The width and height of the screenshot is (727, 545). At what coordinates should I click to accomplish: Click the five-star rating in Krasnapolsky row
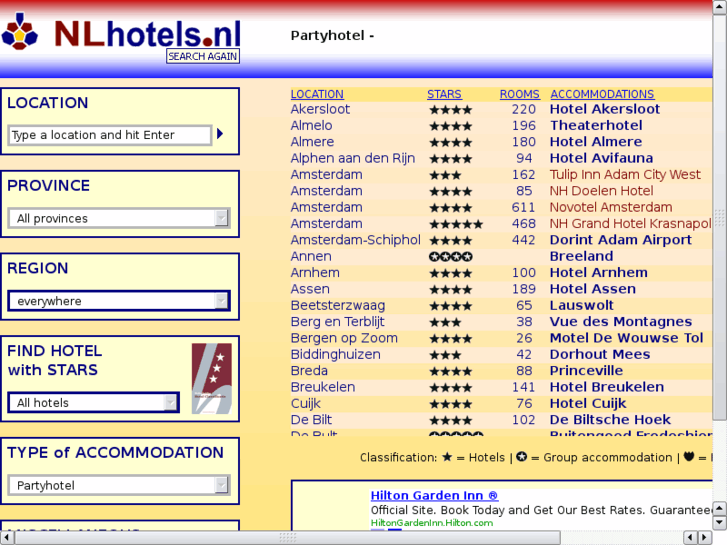click(456, 224)
